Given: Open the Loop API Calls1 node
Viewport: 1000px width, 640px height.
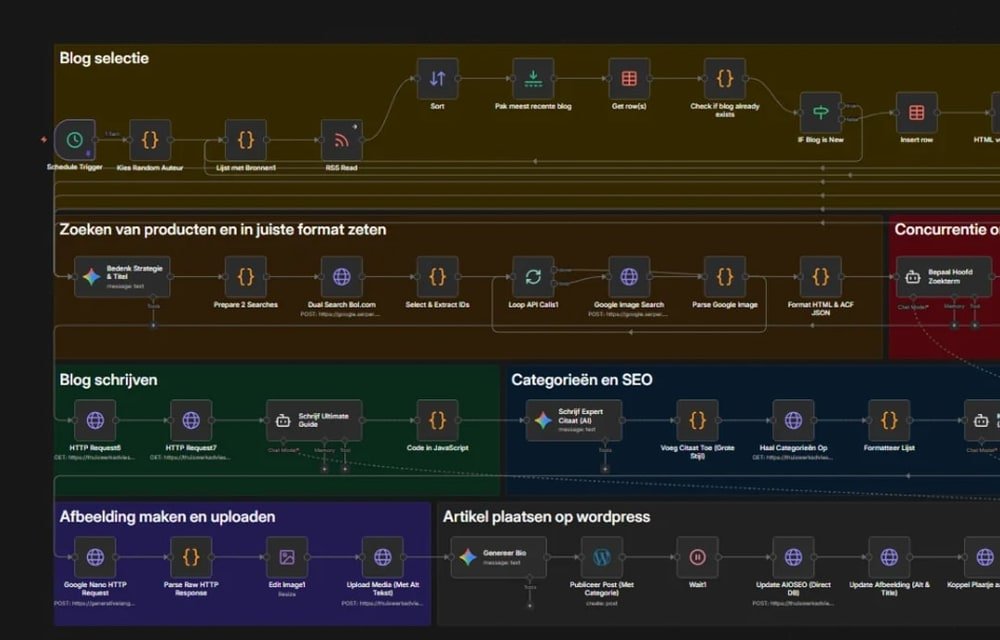Looking at the screenshot, I should coord(533,277).
